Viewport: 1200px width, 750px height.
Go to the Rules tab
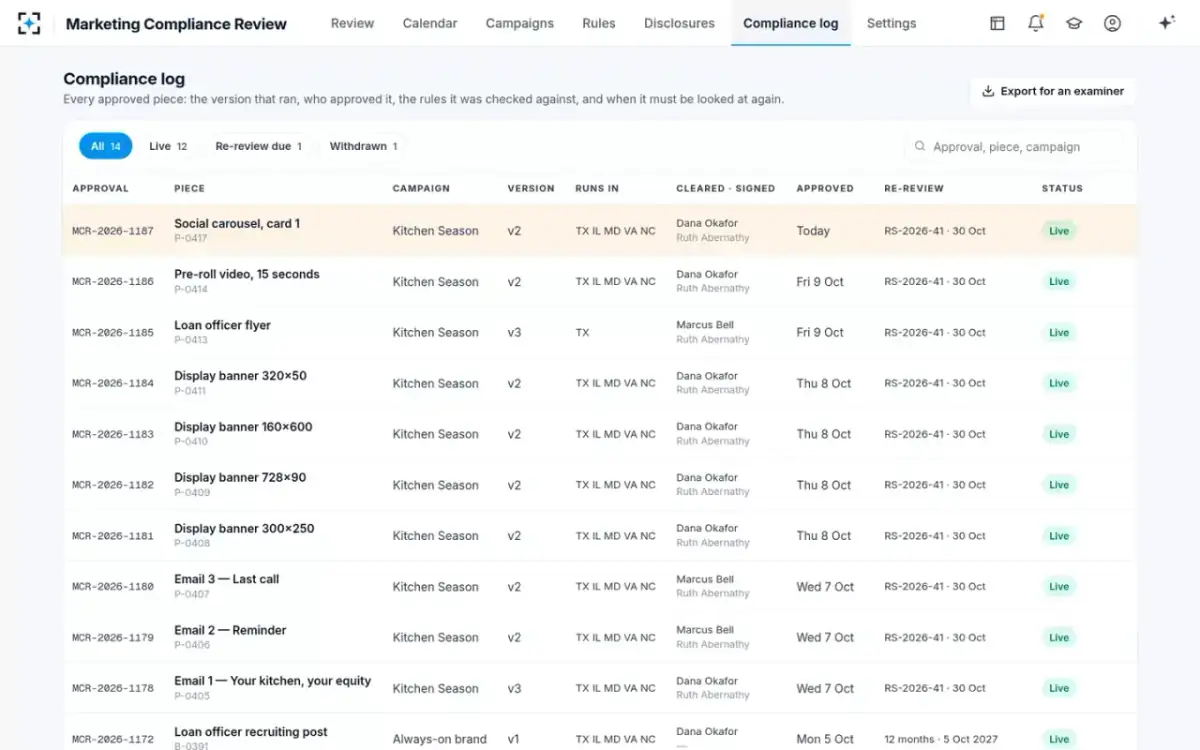pyautogui.click(x=599, y=23)
